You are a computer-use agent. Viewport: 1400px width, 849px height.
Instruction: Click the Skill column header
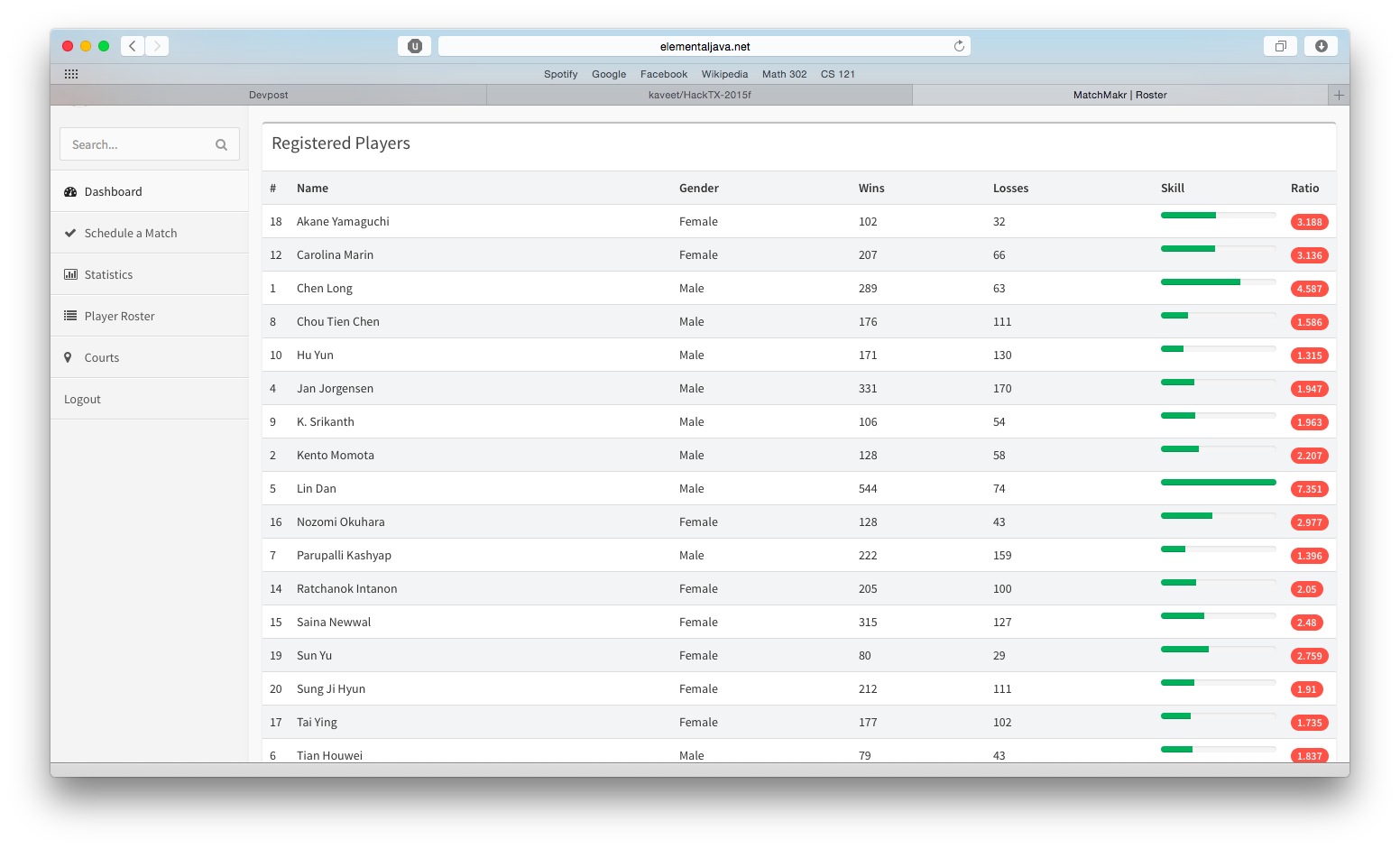pos(1173,188)
